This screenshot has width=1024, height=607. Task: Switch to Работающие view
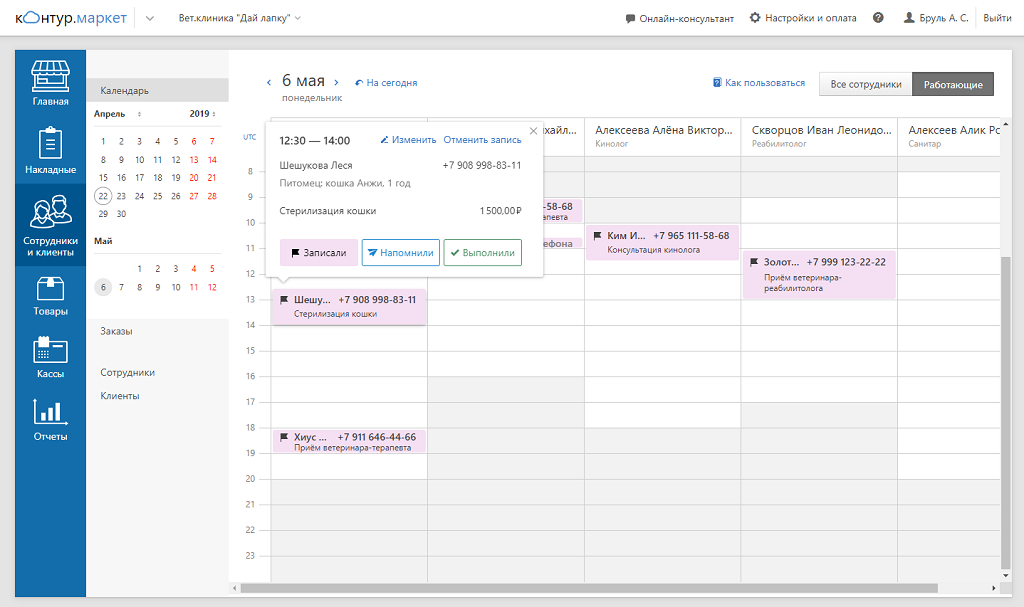[953, 84]
